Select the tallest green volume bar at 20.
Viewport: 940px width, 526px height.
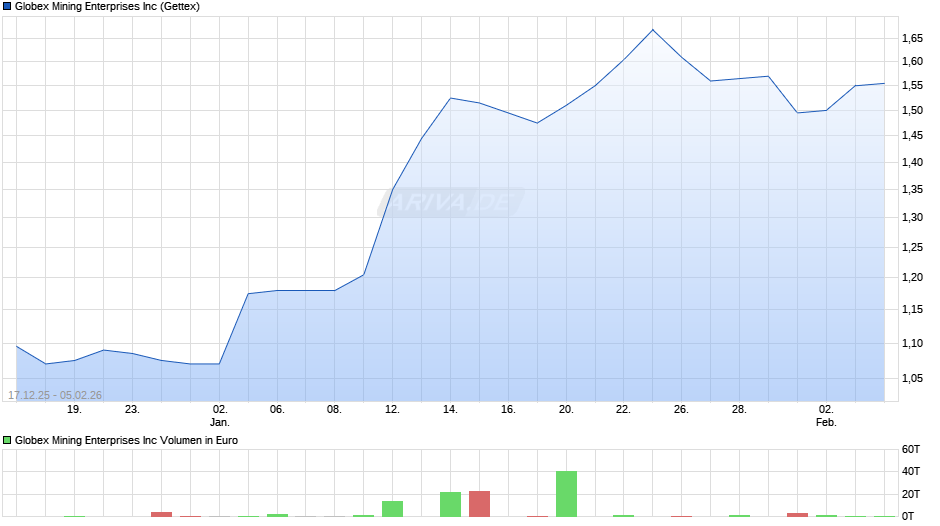click(567, 494)
